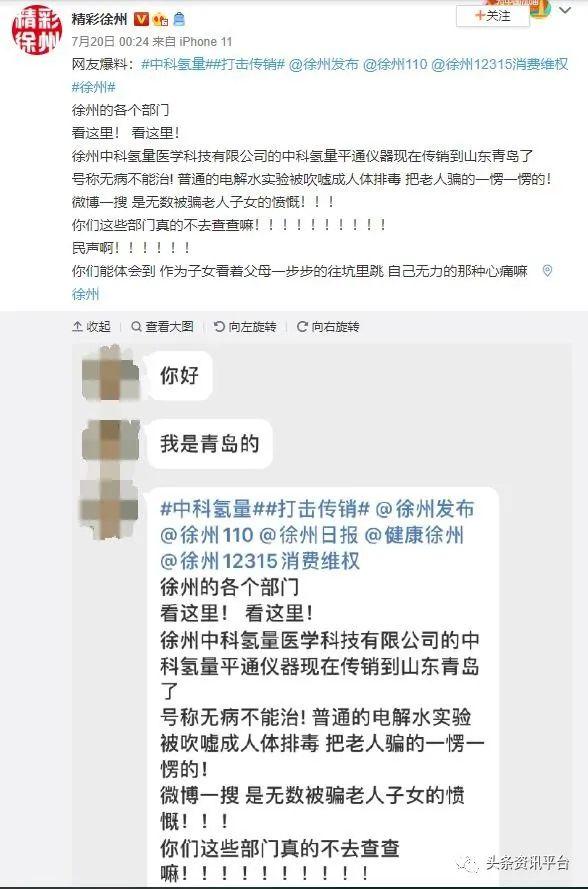
Task: Open the #打击传销# hashtag link
Action: [x=249, y=64]
